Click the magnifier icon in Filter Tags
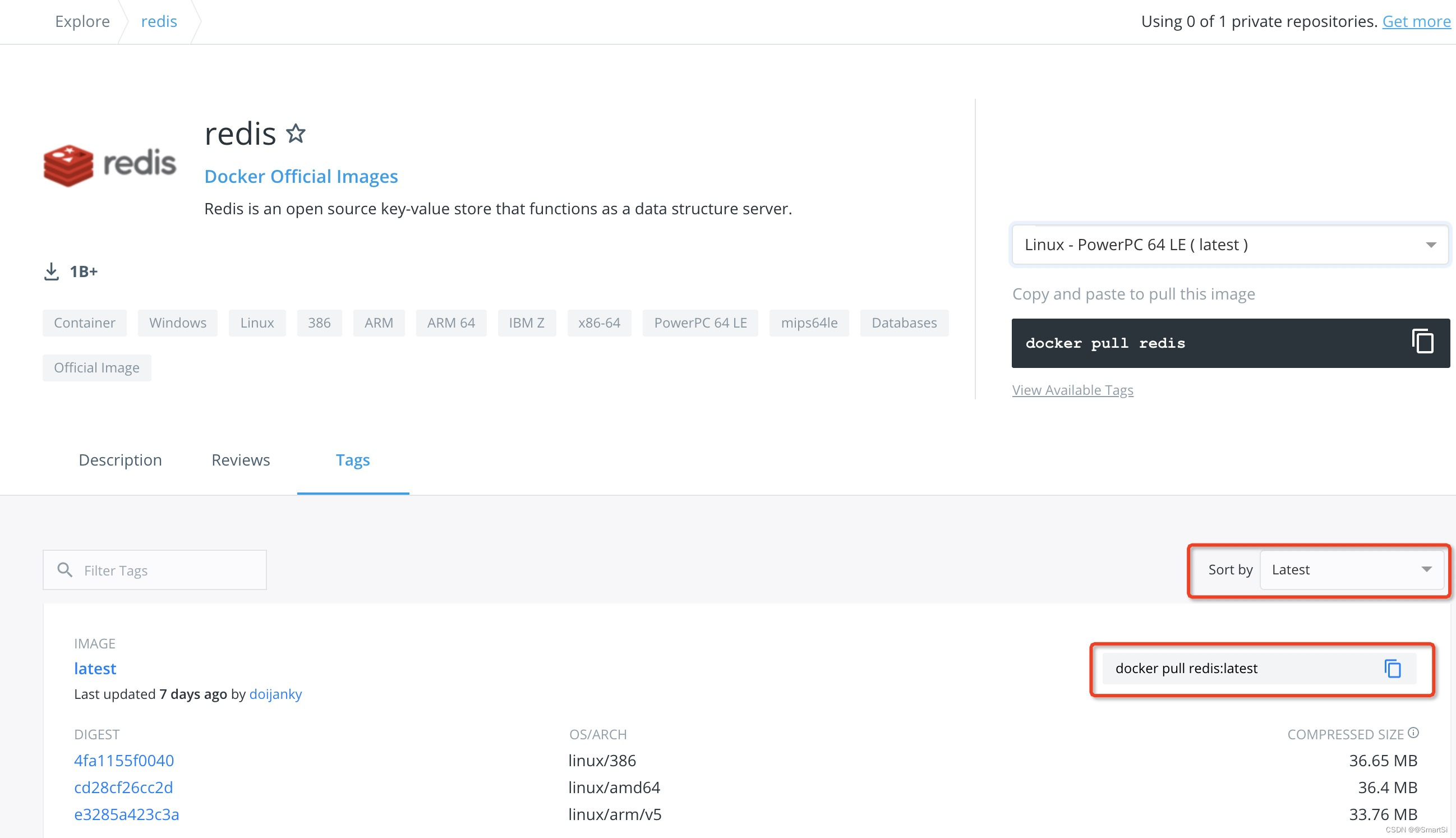Image resolution: width=1456 pixels, height=838 pixels. point(64,570)
